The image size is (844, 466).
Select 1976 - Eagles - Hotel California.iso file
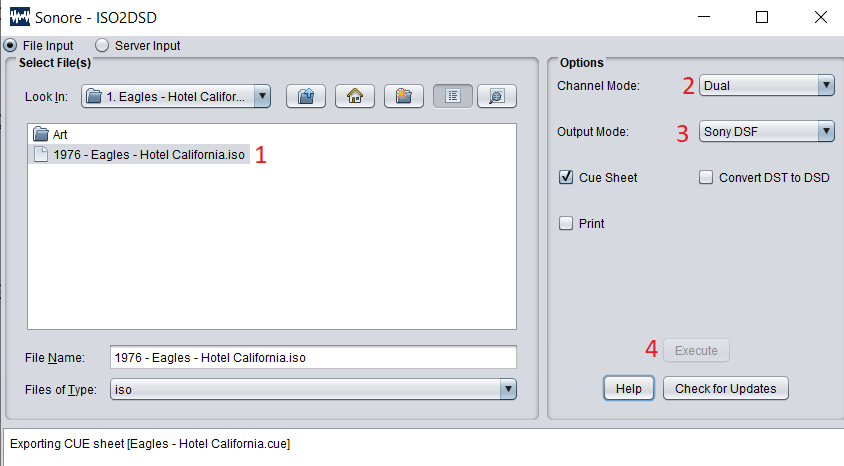(x=139, y=154)
